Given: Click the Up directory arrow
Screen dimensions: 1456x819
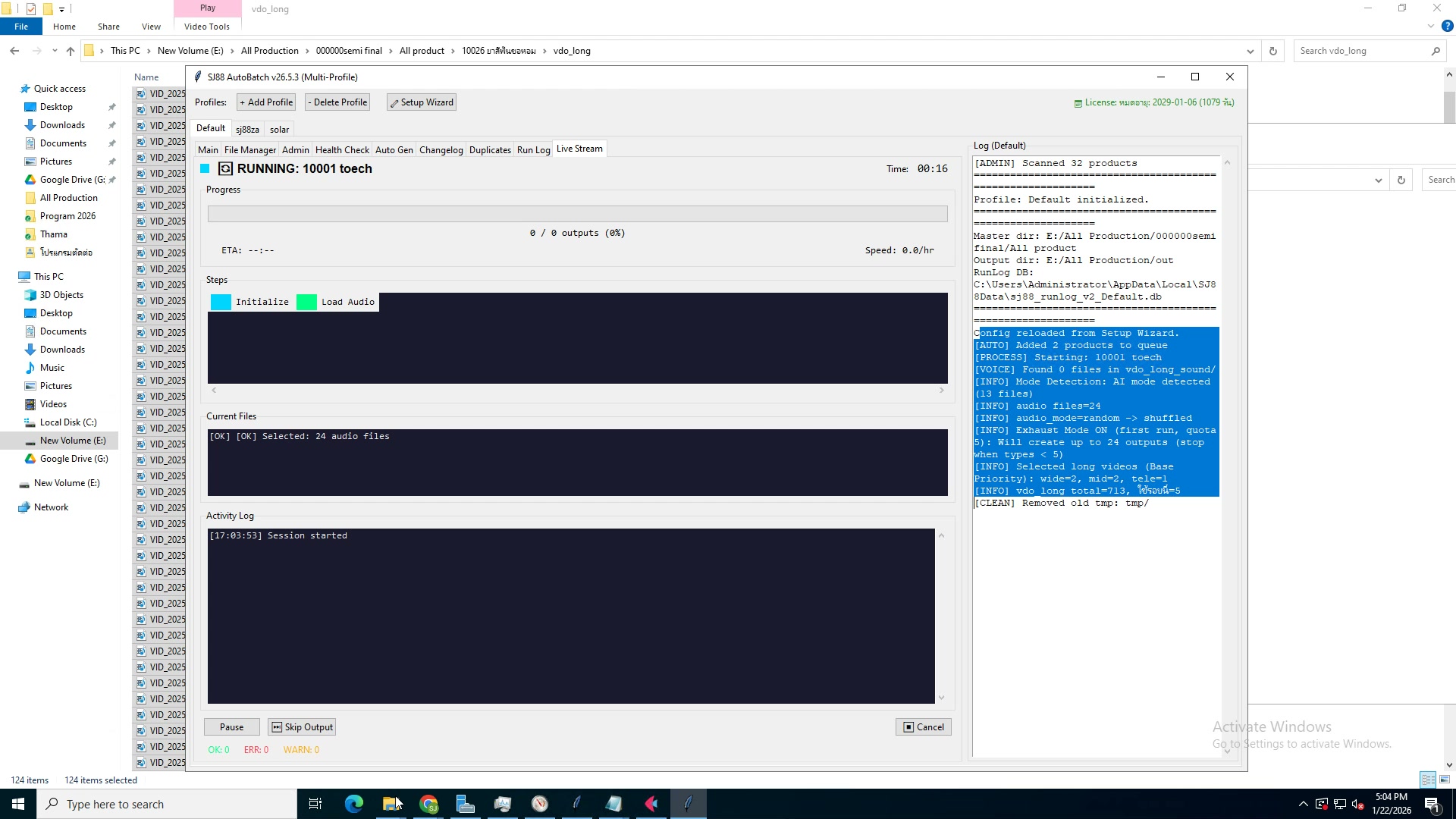Looking at the screenshot, I should click(71, 51).
